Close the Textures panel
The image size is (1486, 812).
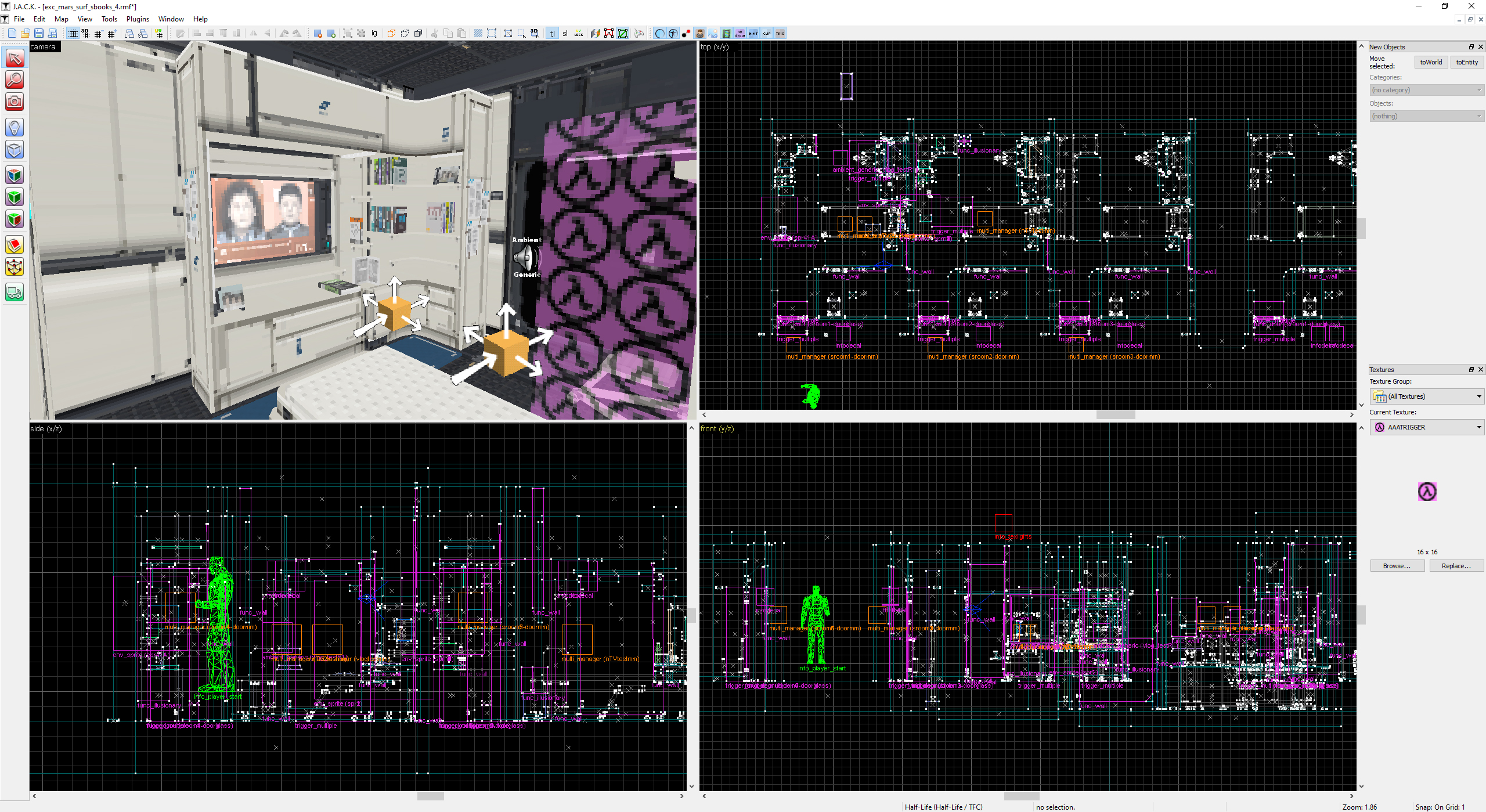[x=1480, y=370]
